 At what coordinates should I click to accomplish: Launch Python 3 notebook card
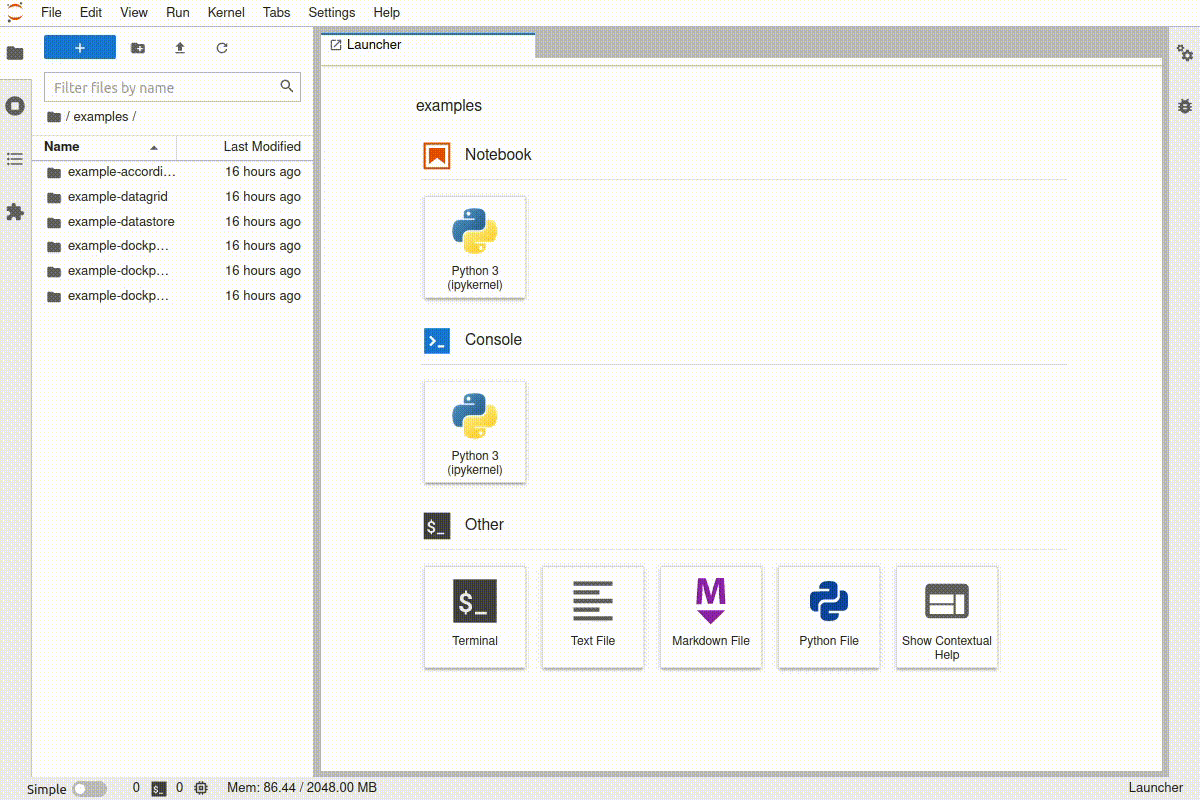(x=475, y=247)
